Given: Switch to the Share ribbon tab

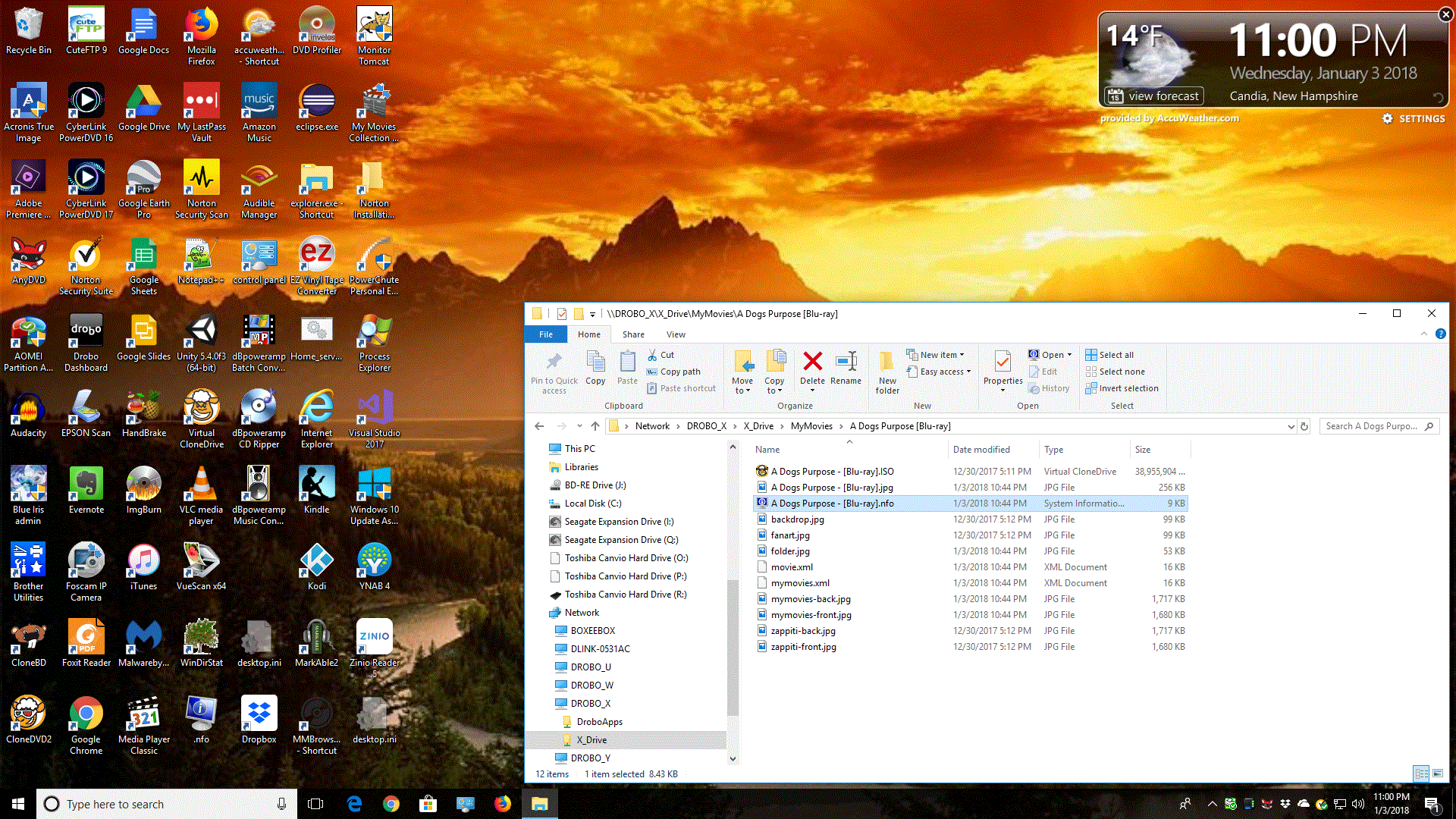Looking at the screenshot, I should coord(633,334).
